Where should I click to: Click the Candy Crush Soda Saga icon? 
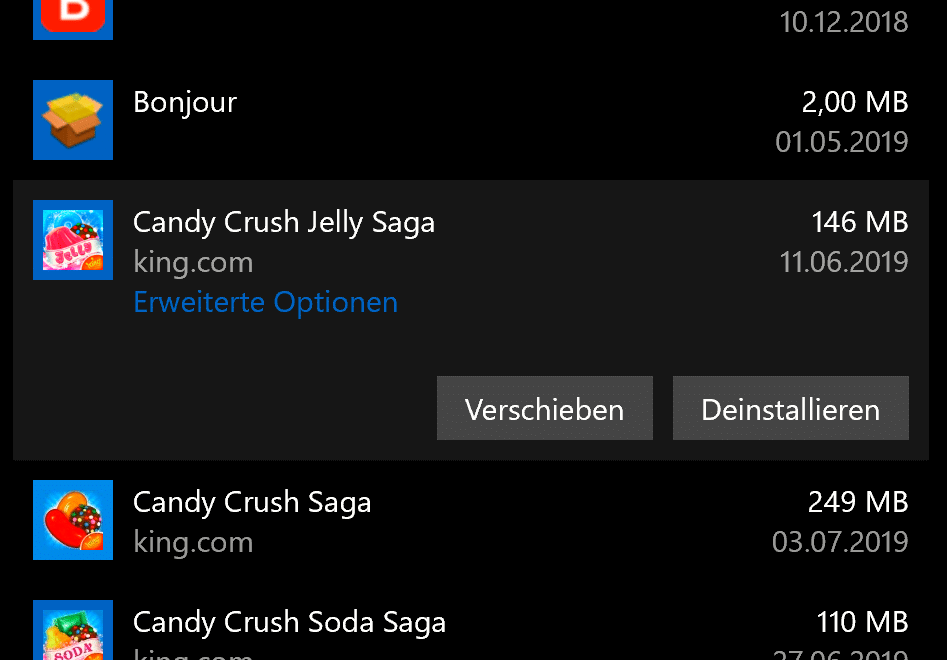click(x=73, y=630)
